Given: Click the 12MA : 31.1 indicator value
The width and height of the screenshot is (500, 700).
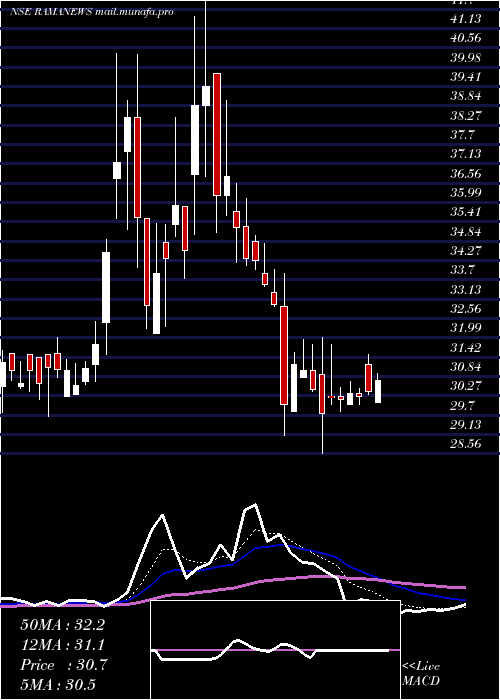Looking at the screenshot, I should tap(62, 645).
